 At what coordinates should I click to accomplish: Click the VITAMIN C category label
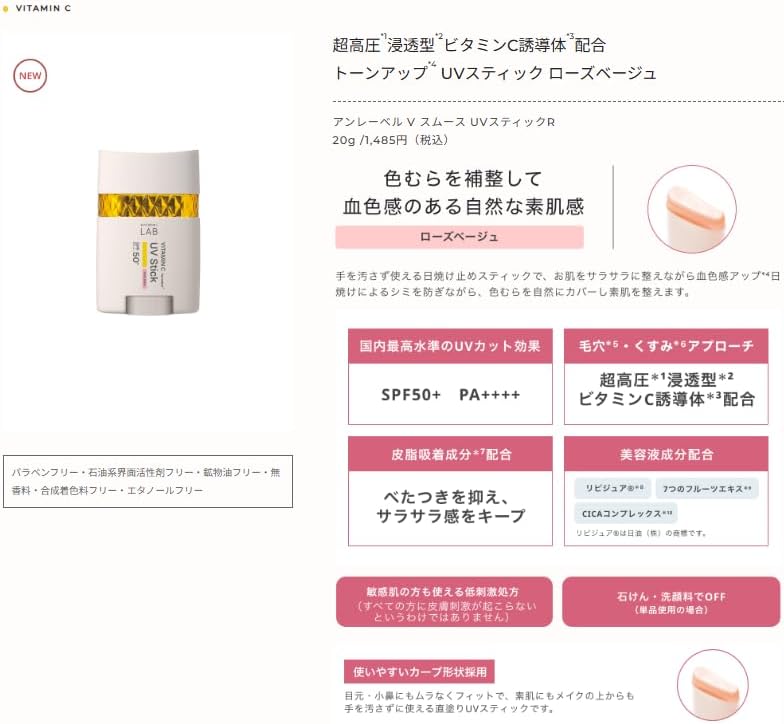pyautogui.click(x=43, y=8)
